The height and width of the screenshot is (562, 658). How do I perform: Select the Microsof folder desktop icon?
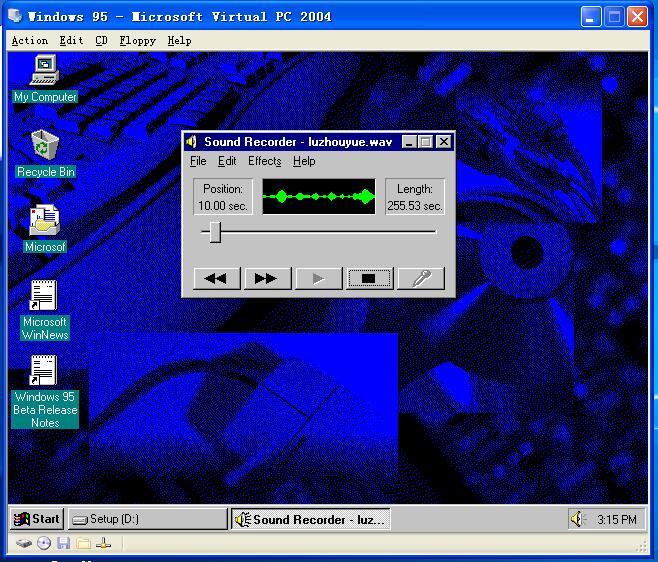pos(45,229)
